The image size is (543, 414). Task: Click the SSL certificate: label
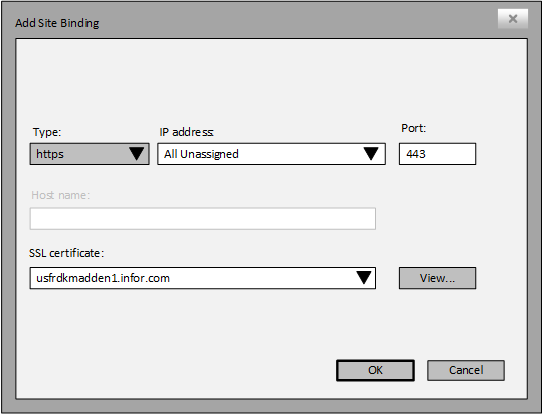tap(66, 253)
